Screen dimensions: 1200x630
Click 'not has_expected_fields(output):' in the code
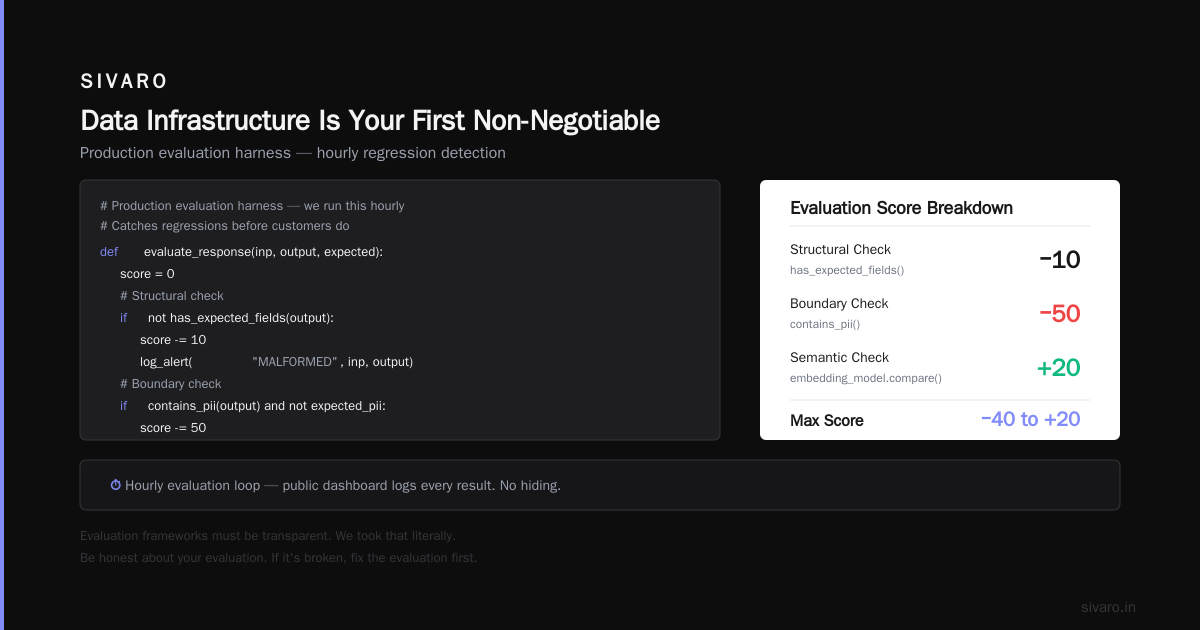click(x=240, y=318)
